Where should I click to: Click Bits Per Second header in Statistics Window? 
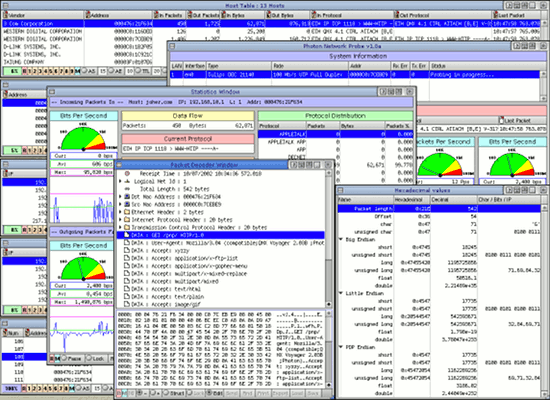click(x=83, y=116)
